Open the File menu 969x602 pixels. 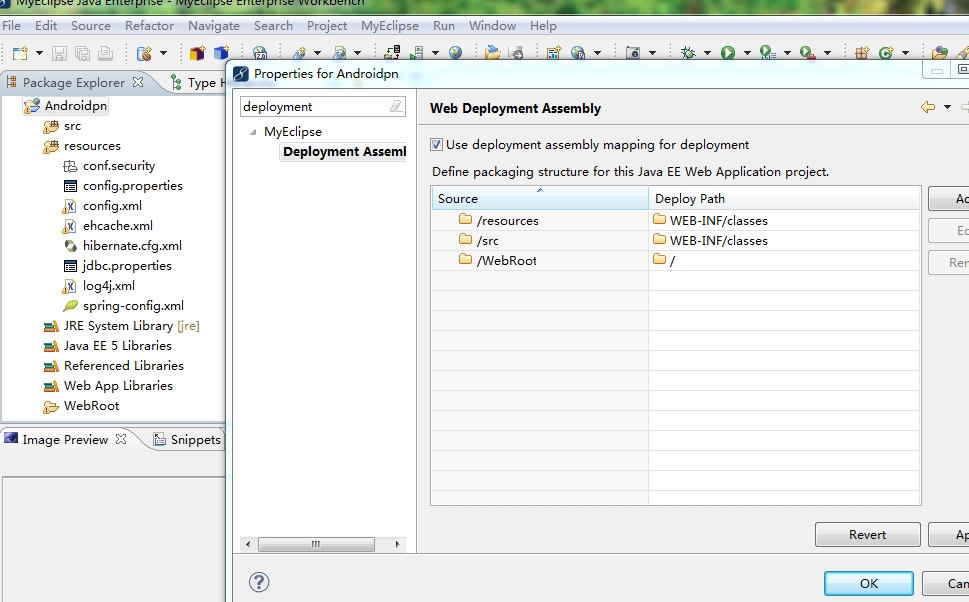tap(12, 26)
